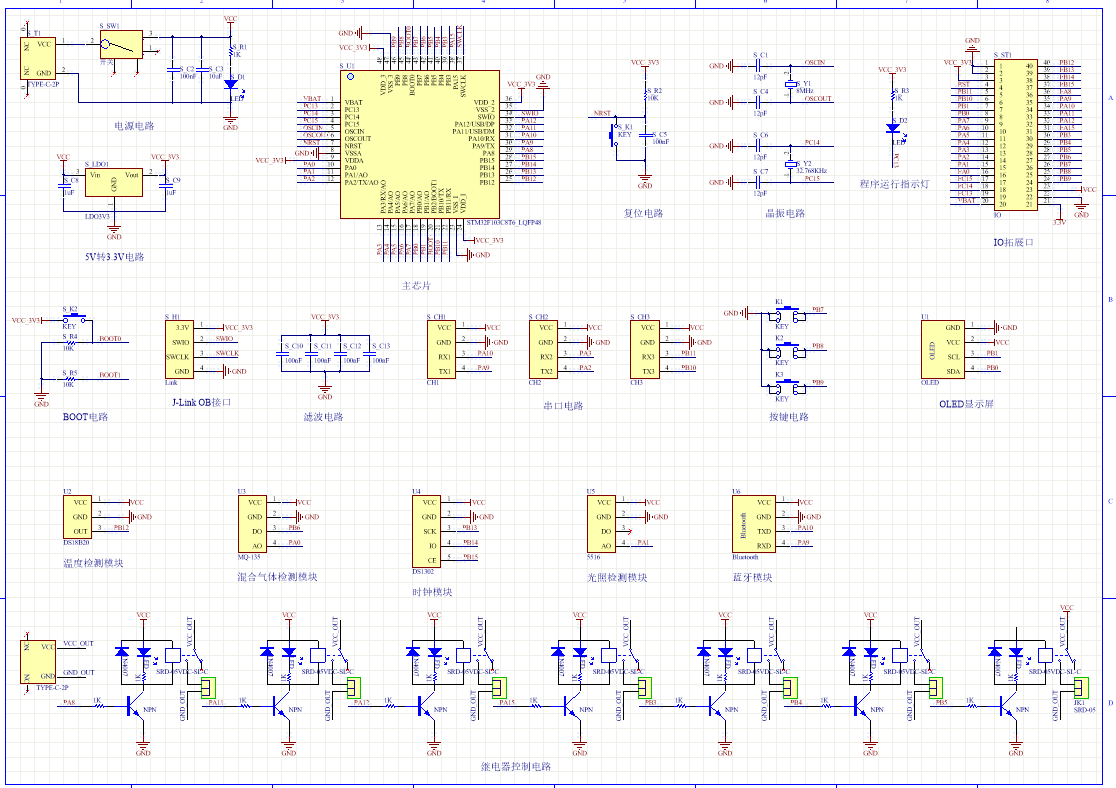The width and height of the screenshot is (1116, 788).
Task: Click the S_R2 10K resistor
Action: tap(646, 97)
